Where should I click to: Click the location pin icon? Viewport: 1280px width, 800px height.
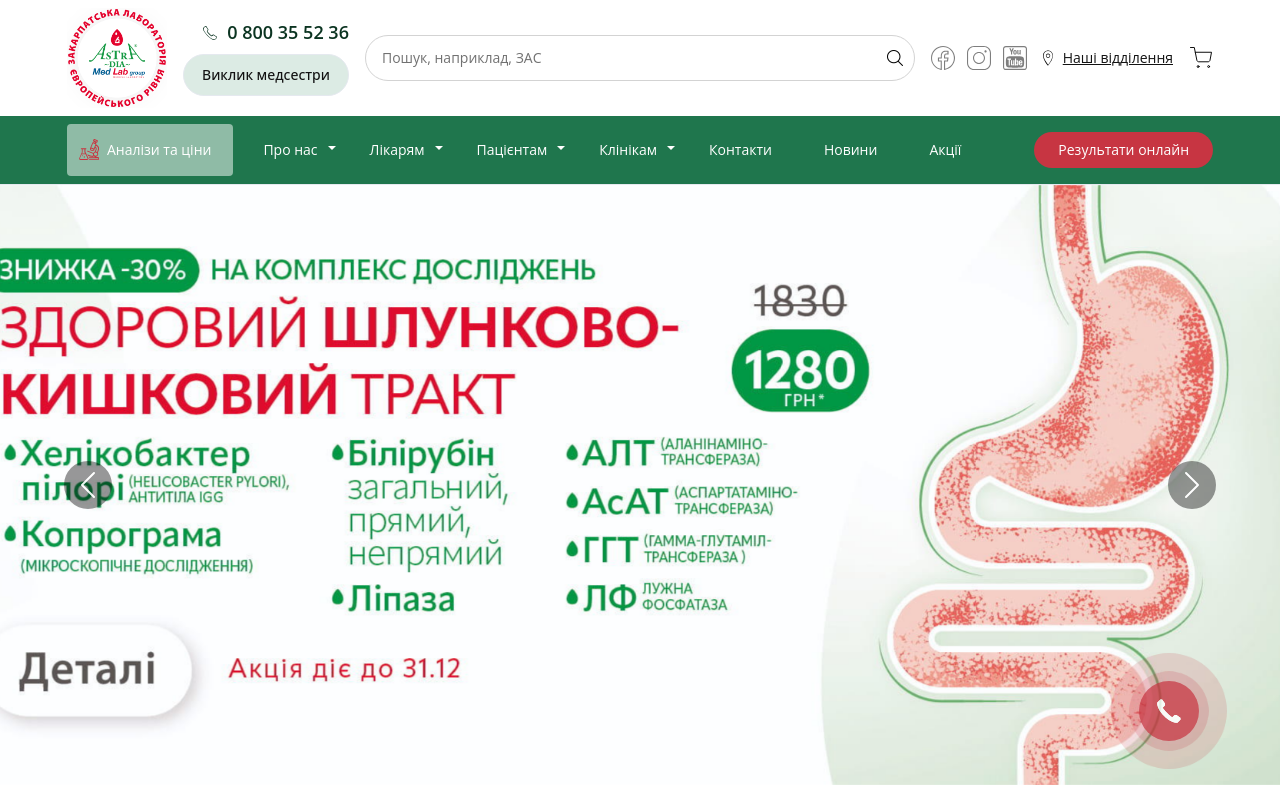(x=1048, y=58)
